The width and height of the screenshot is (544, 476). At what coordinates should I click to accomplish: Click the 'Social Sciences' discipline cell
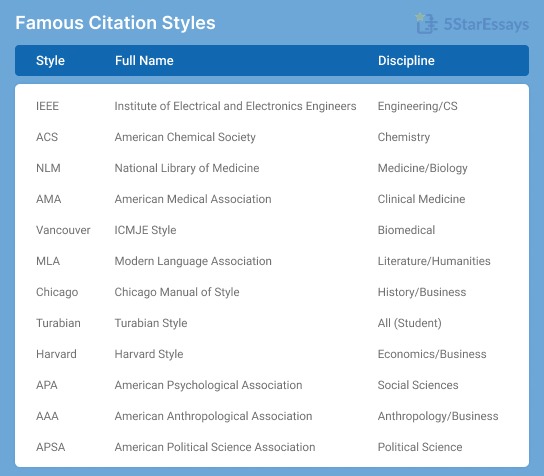coord(418,385)
